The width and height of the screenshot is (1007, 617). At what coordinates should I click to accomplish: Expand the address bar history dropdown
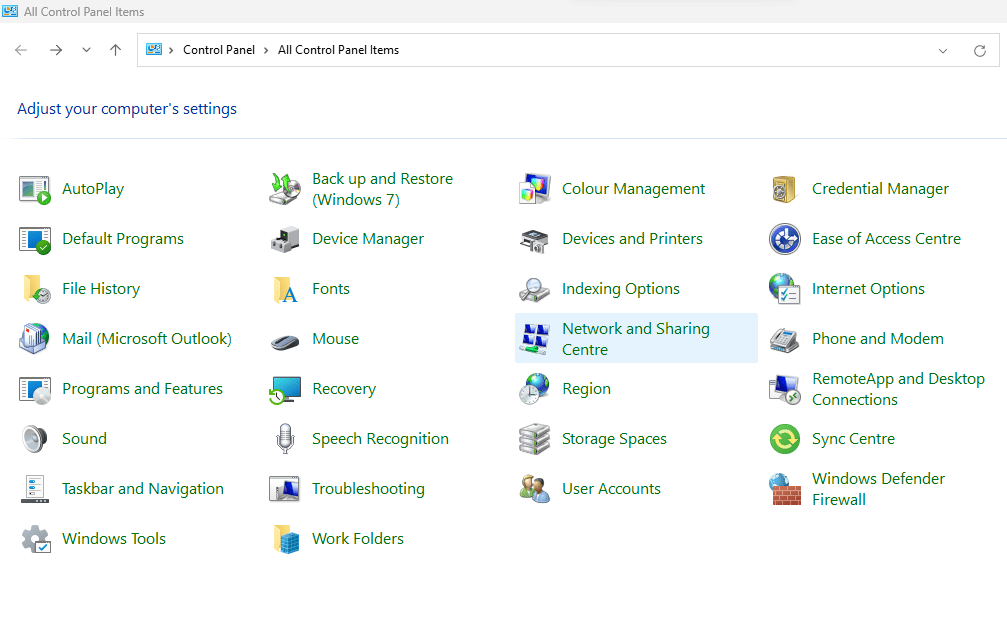tap(943, 49)
